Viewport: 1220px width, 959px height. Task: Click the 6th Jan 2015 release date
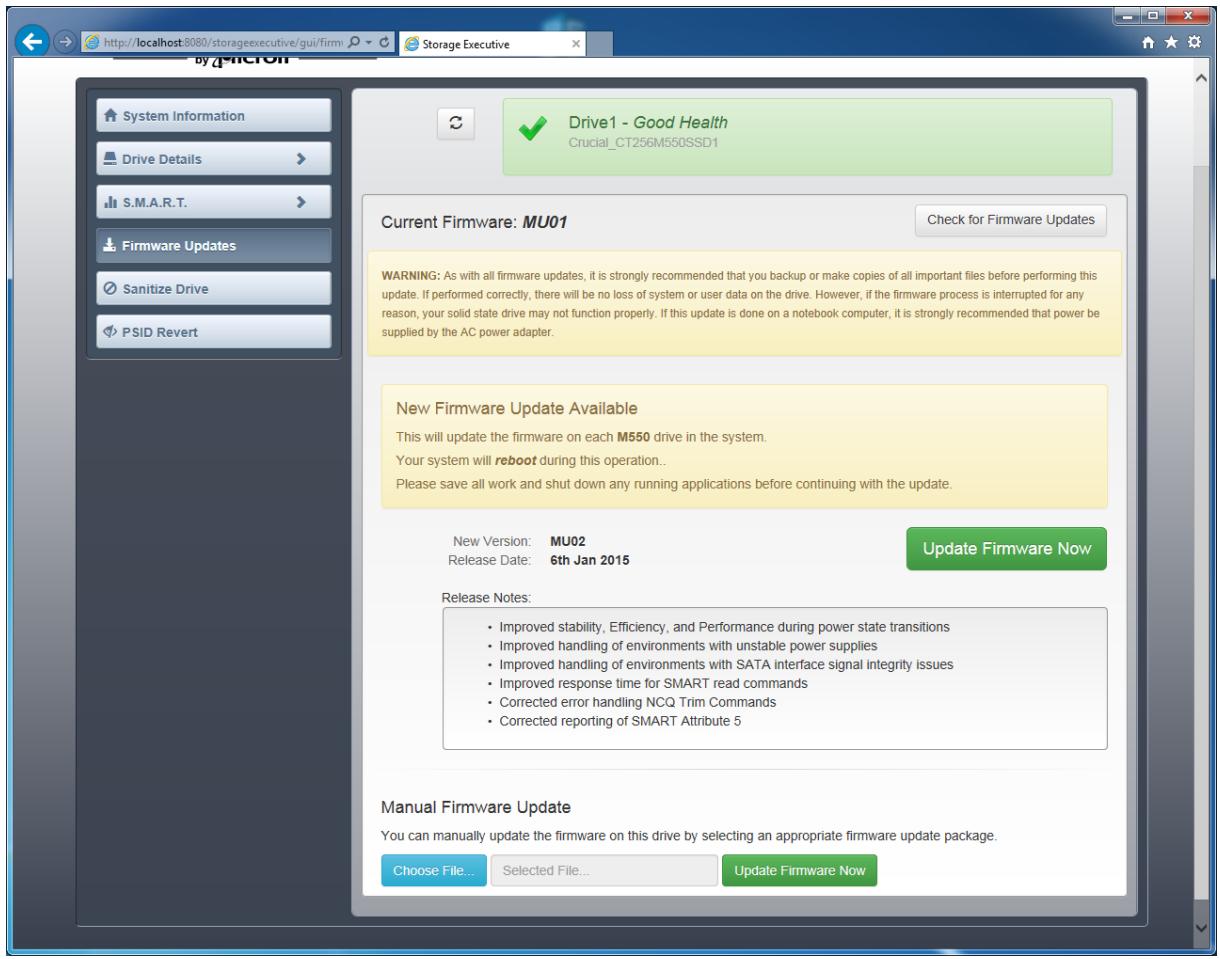click(x=590, y=560)
